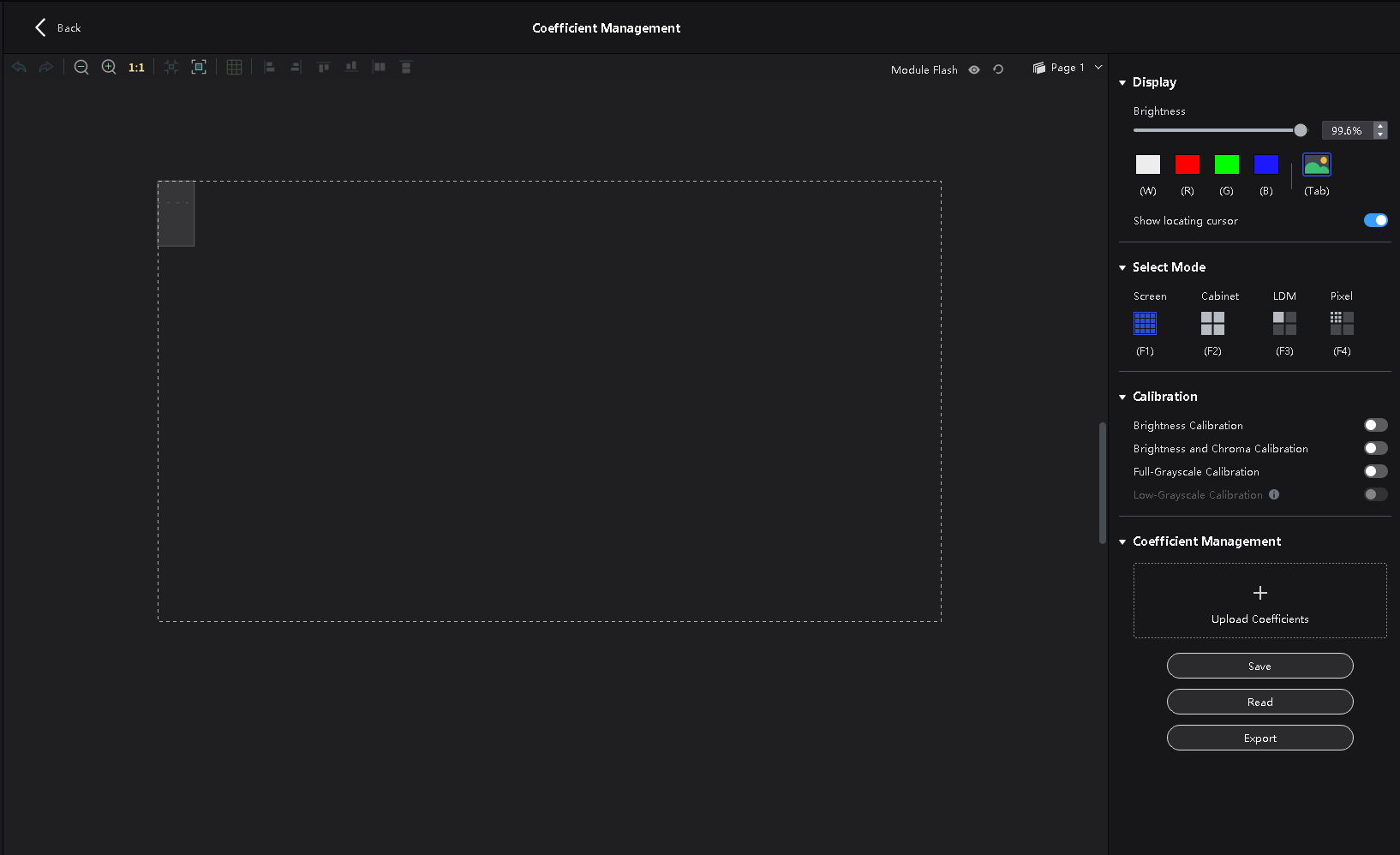This screenshot has width=1400, height=855.
Task: Click the Export button
Action: pos(1259,738)
